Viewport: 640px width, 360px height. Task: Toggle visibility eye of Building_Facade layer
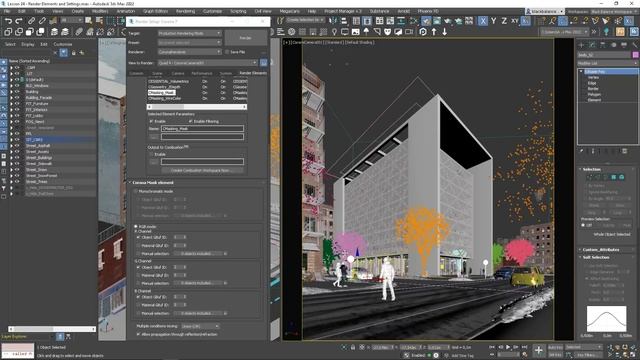click(17, 98)
